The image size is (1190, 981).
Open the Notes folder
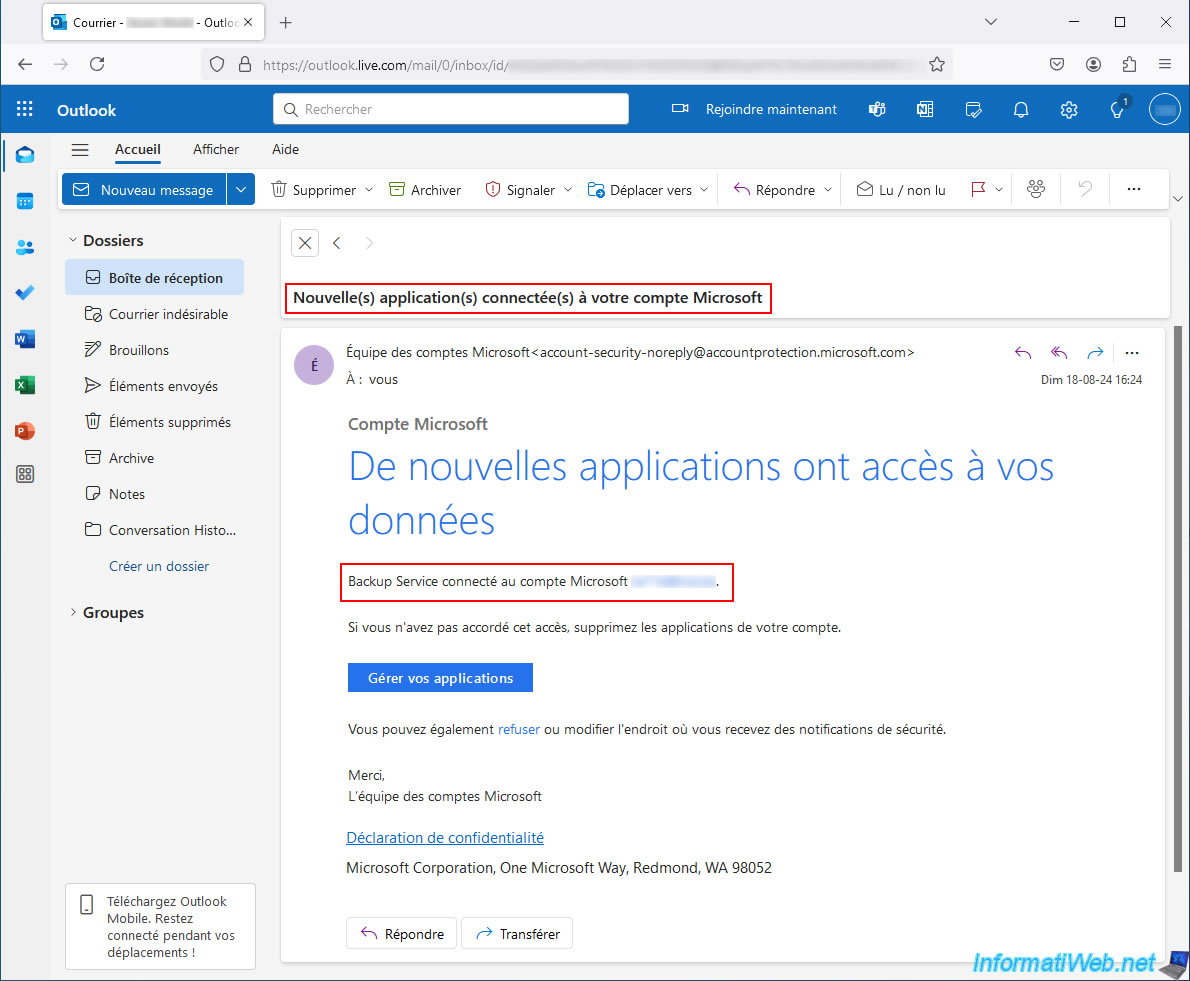[x=154, y=494]
